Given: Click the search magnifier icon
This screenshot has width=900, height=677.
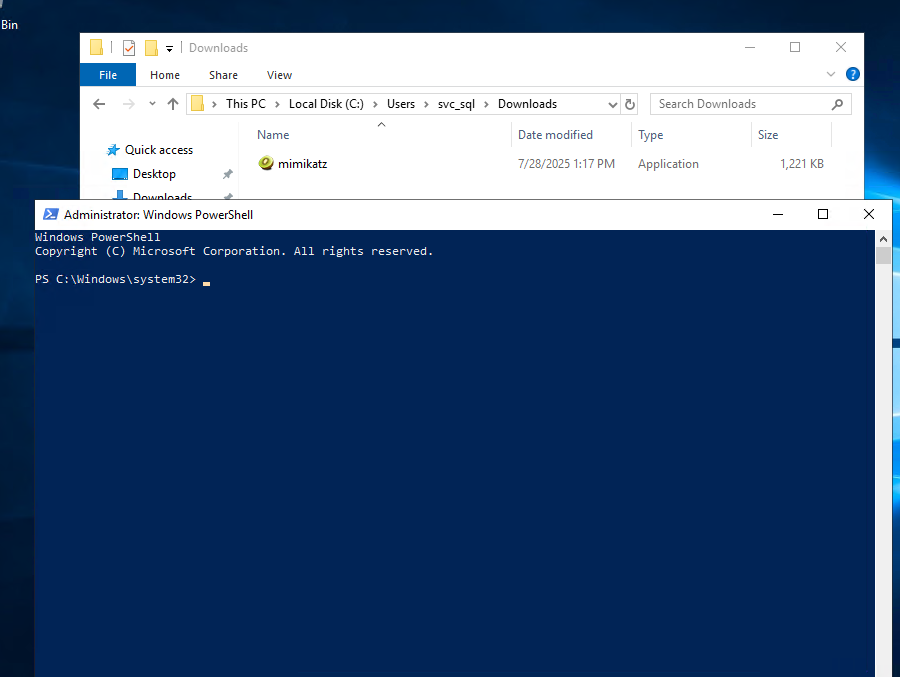Looking at the screenshot, I should tap(837, 104).
